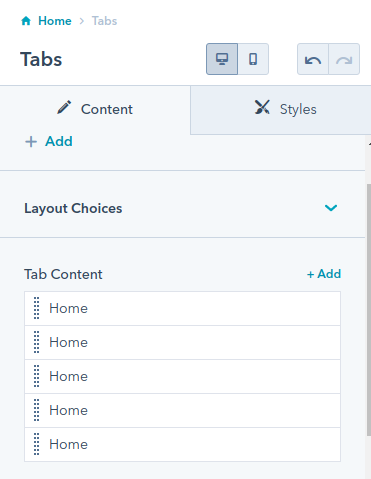Select the Tabs breadcrumb item
Screen dimensions: 371x479
coord(104,21)
